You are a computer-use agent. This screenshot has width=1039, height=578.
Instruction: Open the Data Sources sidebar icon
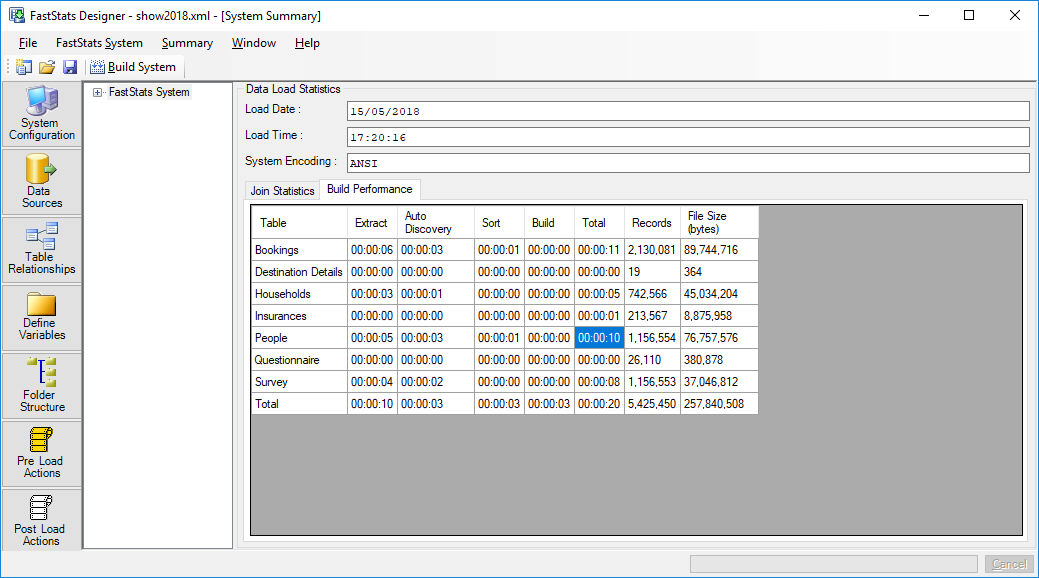[x=42, y=182]
